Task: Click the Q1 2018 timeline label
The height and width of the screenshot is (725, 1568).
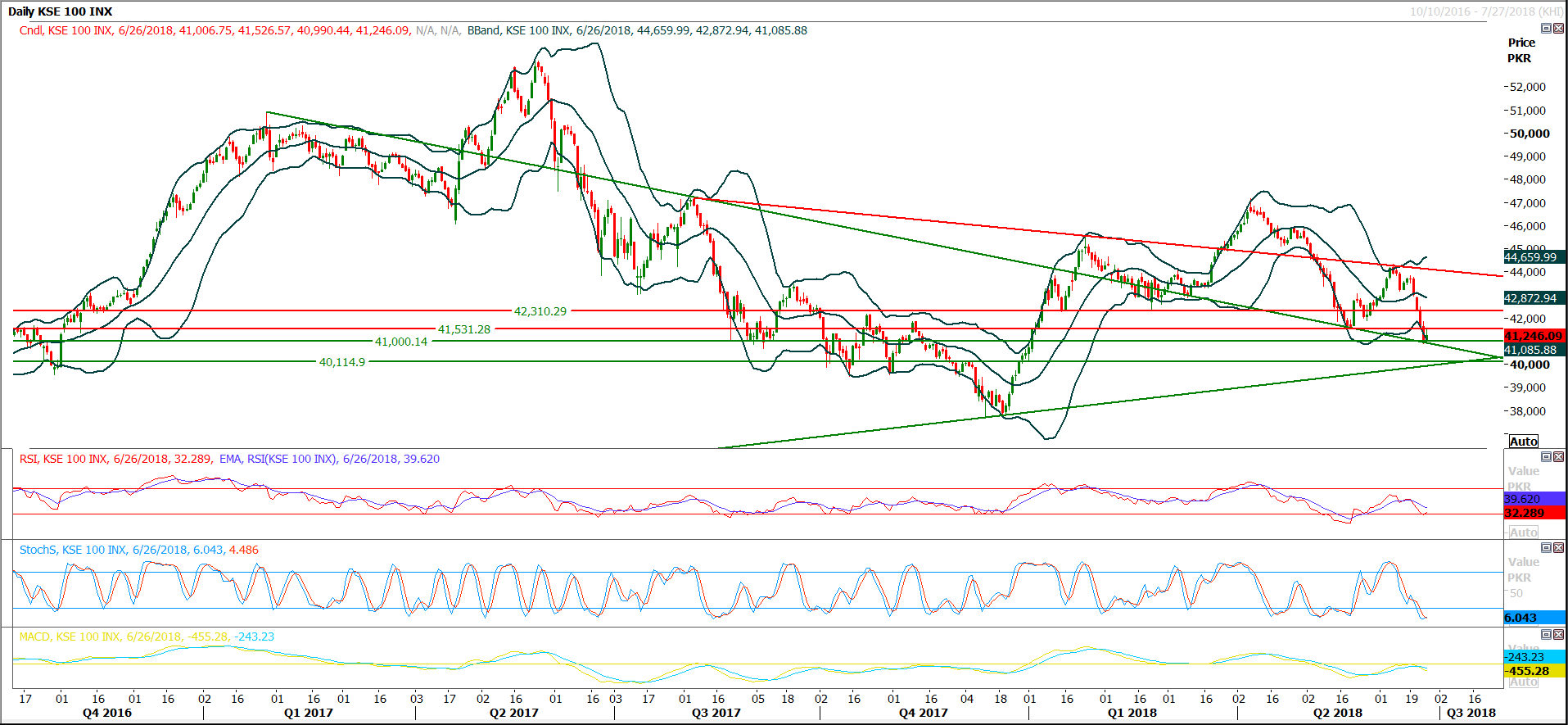Action: click(x=1132, y=713)
